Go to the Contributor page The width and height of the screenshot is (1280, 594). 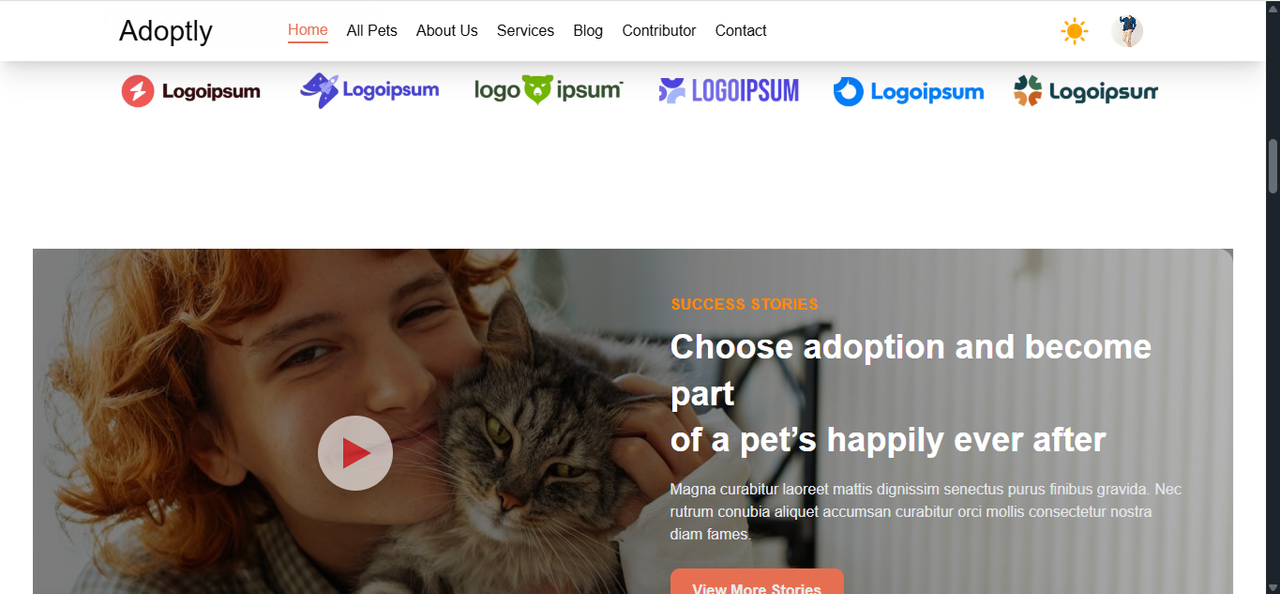659,31
